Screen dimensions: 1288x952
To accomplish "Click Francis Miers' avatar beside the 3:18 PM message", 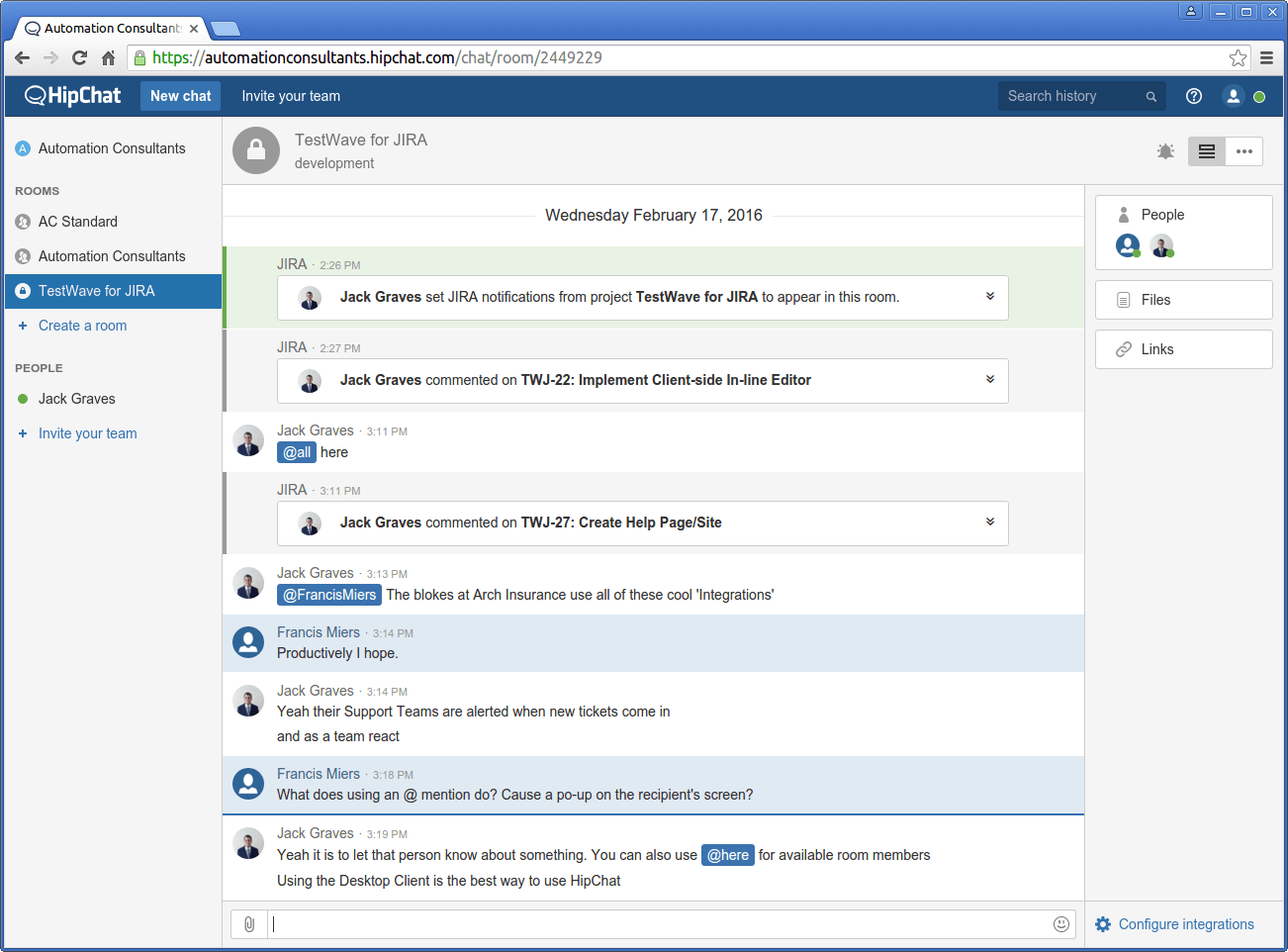I will tap(248, 784).
